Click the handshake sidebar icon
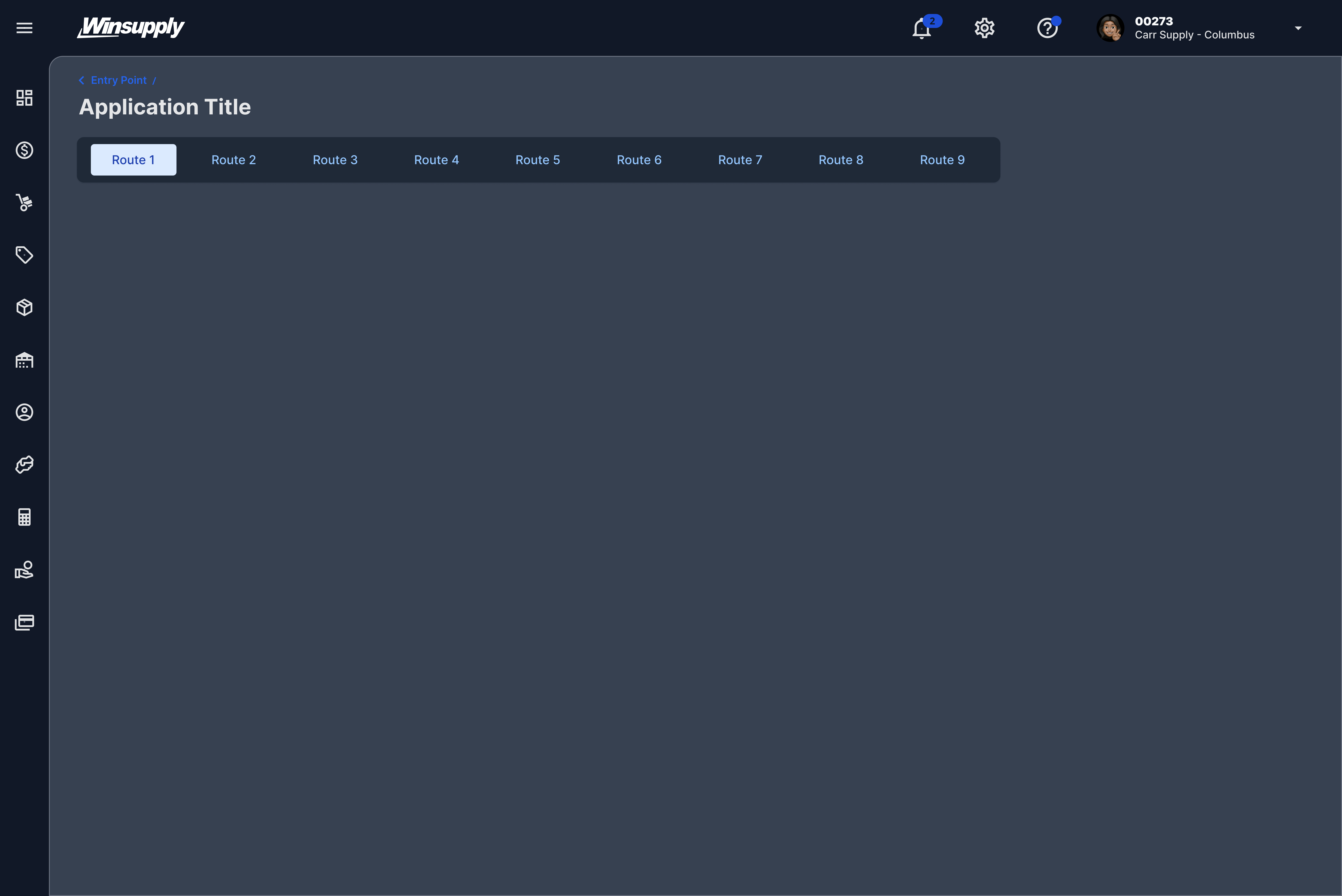Viewport: 1342px width, 896px height. click(24, 465)
